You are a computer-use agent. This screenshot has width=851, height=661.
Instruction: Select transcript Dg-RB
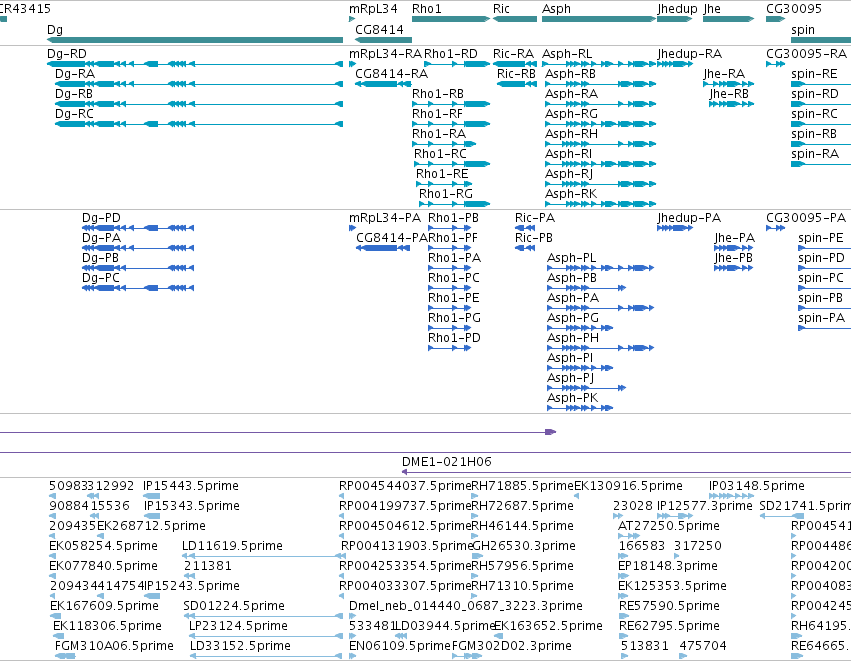tap(199, 104)
